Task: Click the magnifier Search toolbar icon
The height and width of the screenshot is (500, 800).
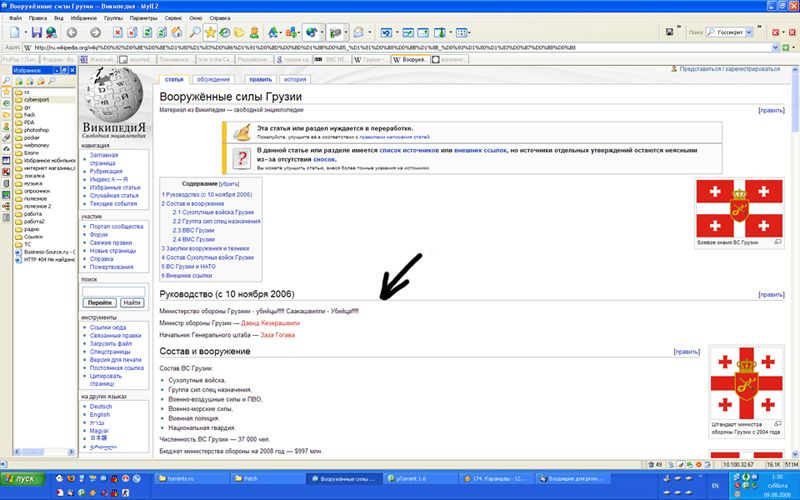Action: click(195, 33)
